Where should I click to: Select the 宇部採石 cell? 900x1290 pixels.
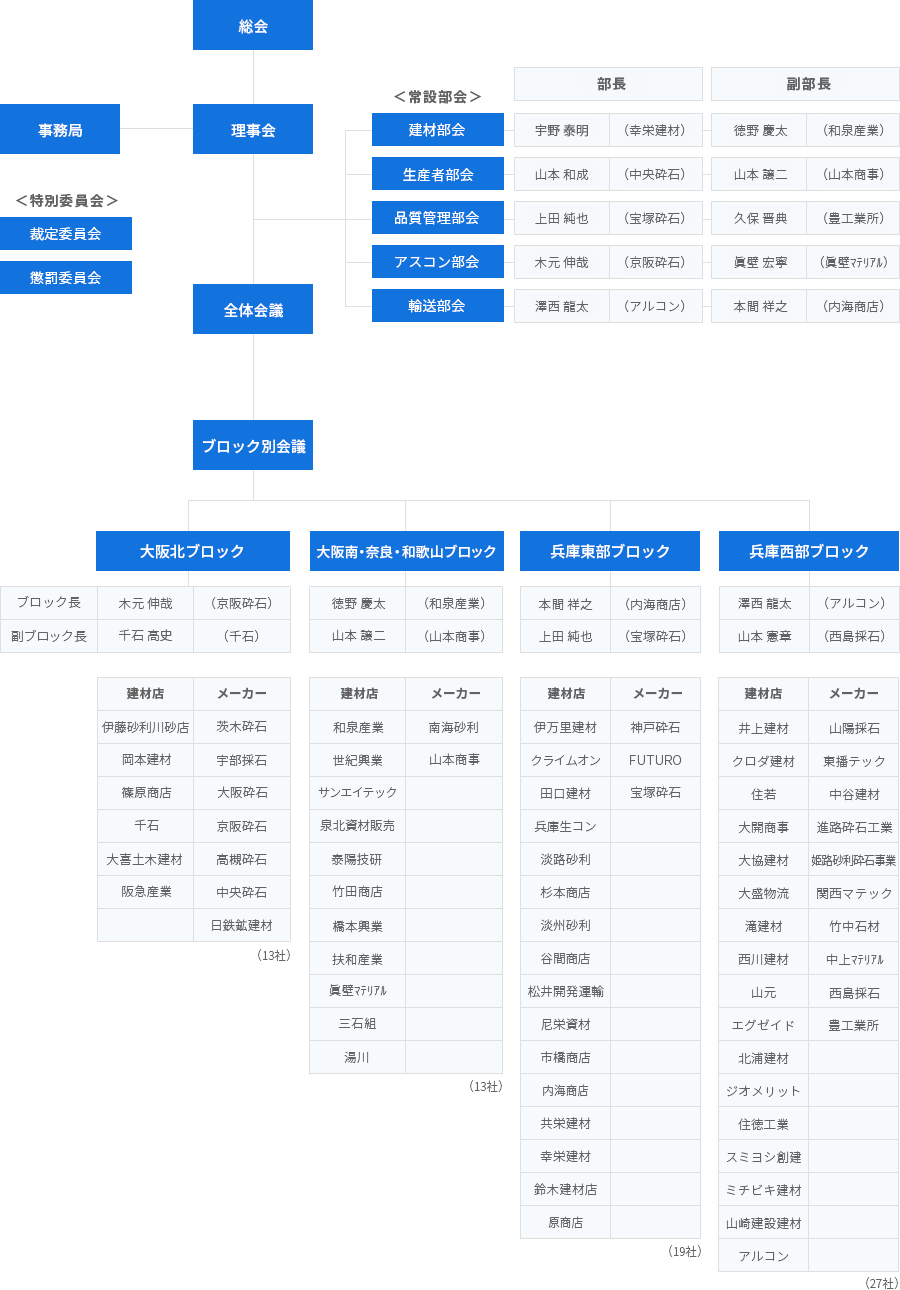[242, 760]
